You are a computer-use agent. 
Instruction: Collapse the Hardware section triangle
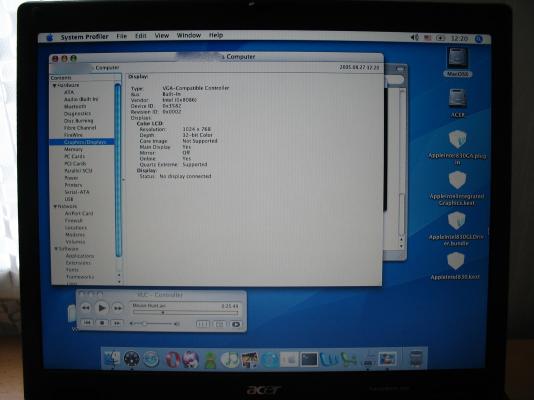pyautogui.click(x=54, y=85)
